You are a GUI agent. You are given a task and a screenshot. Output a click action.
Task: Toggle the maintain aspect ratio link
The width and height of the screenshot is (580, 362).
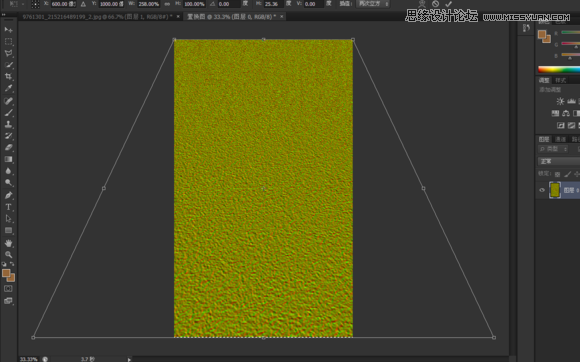tap(167, 4)
